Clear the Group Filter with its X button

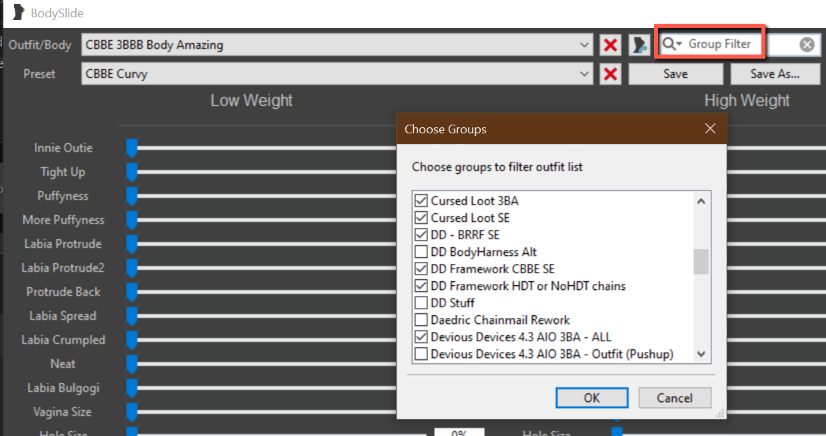pyautogui.click(x=807, y=45)
